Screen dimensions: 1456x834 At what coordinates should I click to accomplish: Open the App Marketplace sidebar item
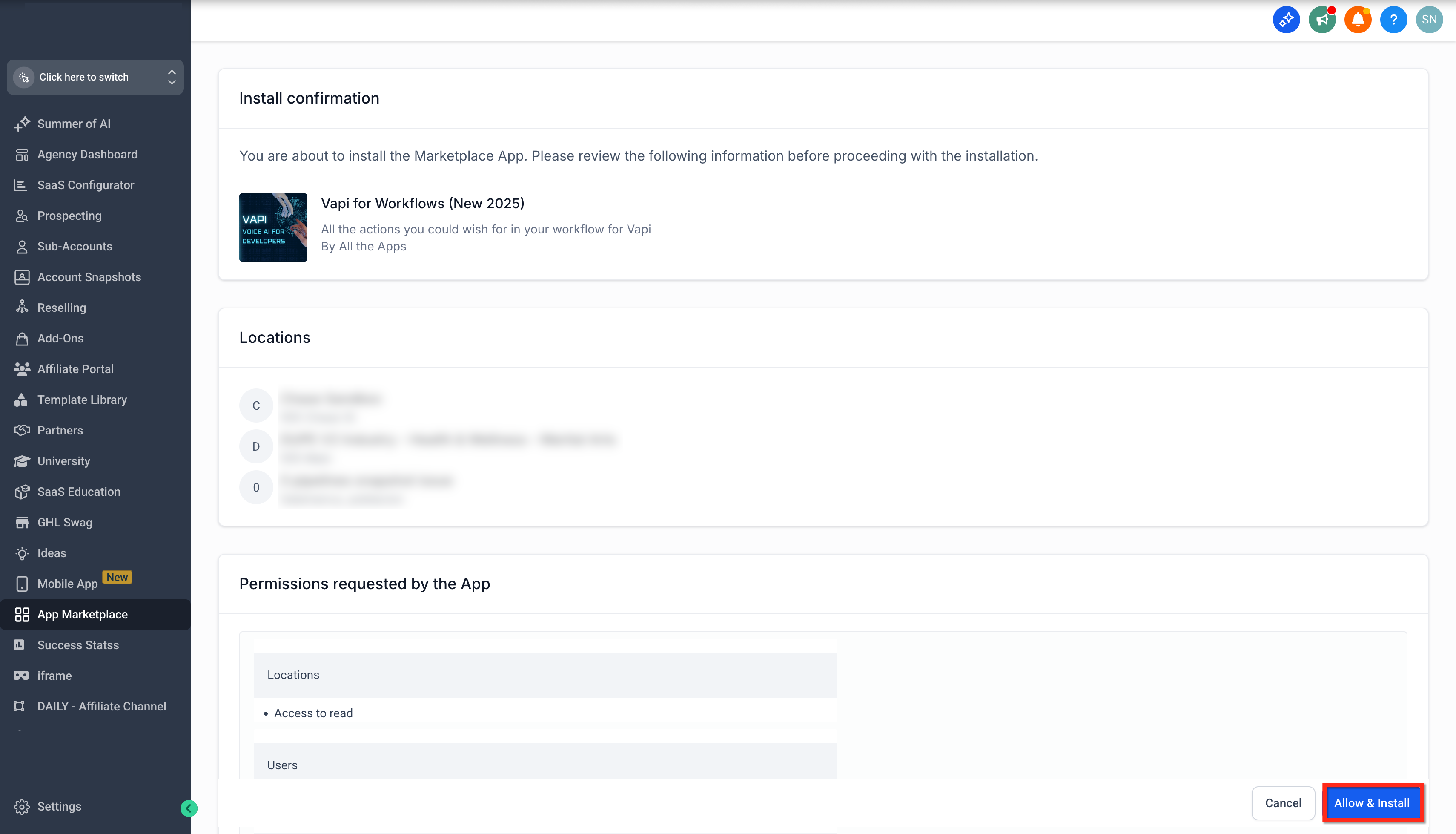coord(95,615)
